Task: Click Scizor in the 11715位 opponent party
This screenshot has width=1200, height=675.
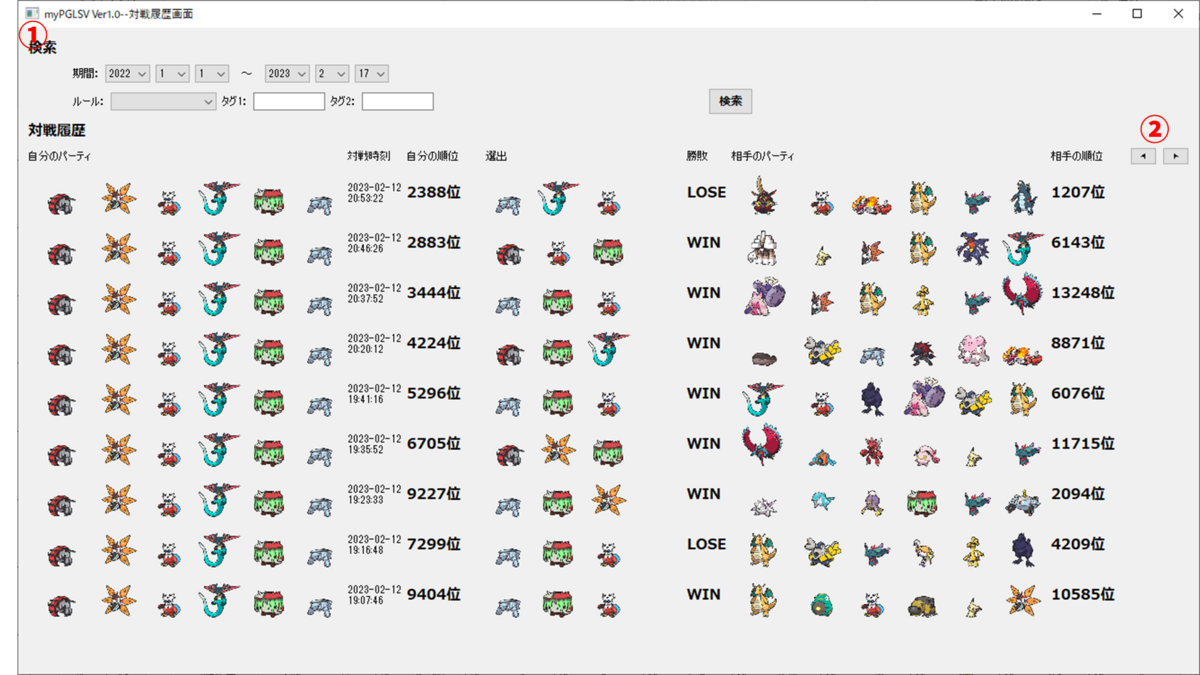Action: (872, 451)
